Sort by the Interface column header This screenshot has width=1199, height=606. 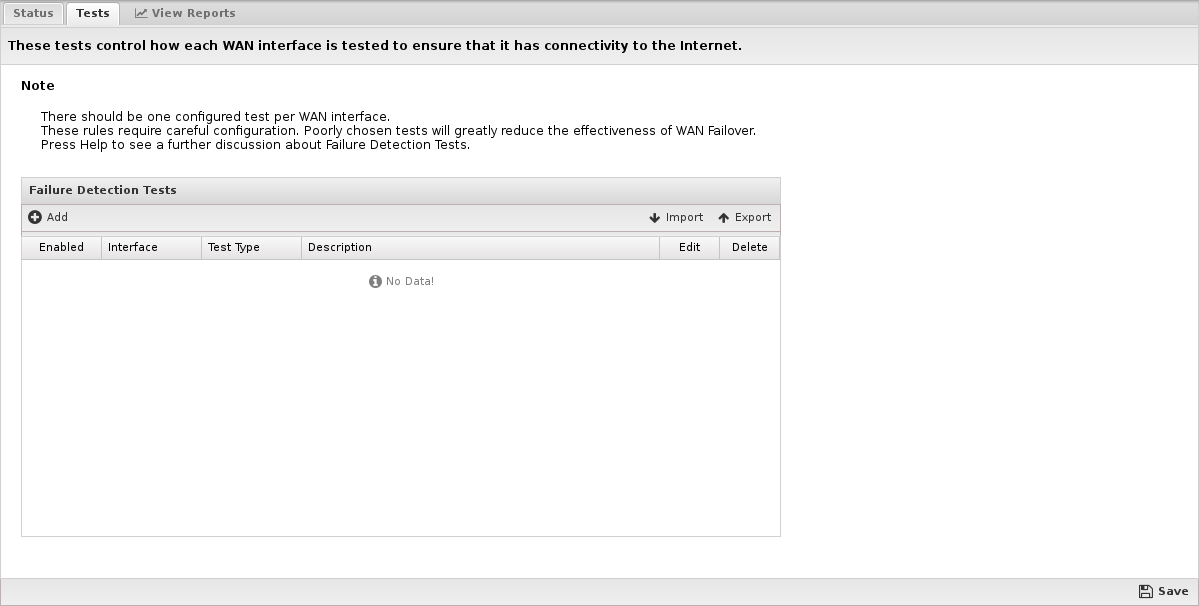coord(151,248)
